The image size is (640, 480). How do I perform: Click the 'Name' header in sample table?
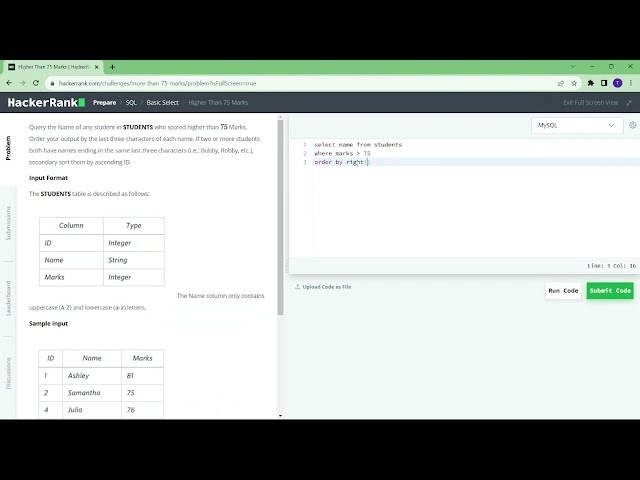click(x=92, y=358)
